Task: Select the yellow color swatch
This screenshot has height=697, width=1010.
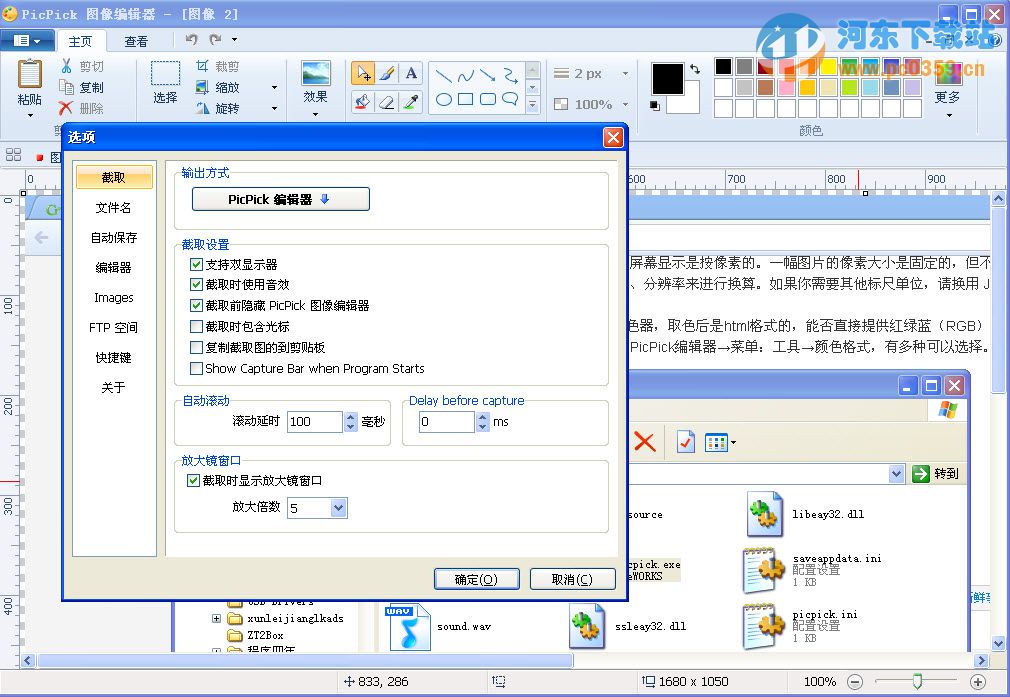Action: [x=829, y=66]
